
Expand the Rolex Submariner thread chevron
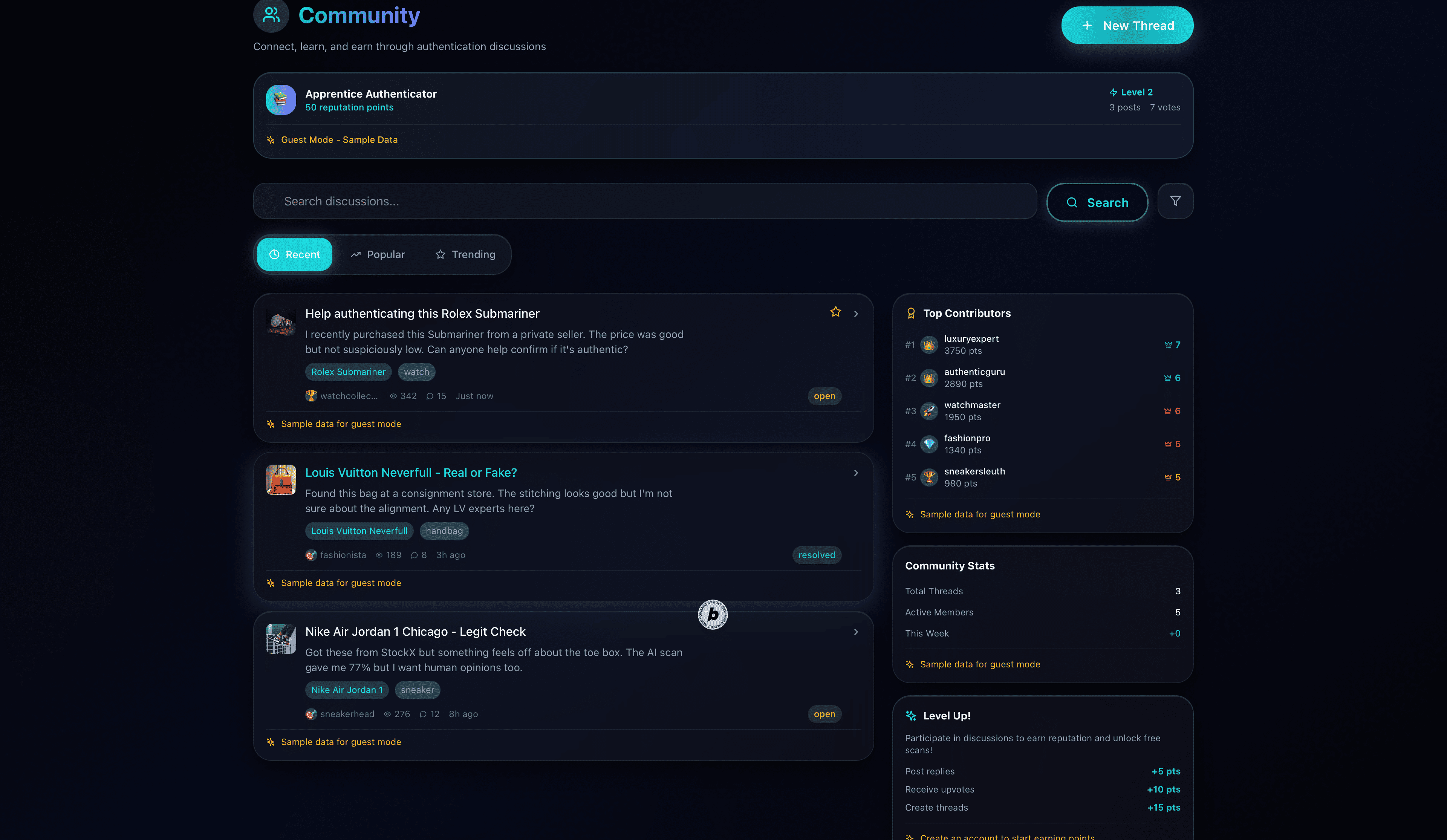pos(855,314)
